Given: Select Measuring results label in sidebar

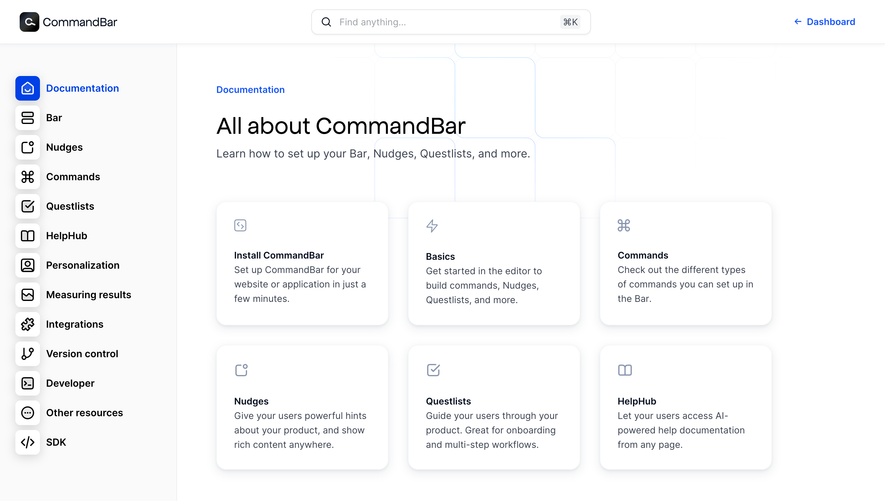Looking at the screenshot, I should [x=89, y=295].
